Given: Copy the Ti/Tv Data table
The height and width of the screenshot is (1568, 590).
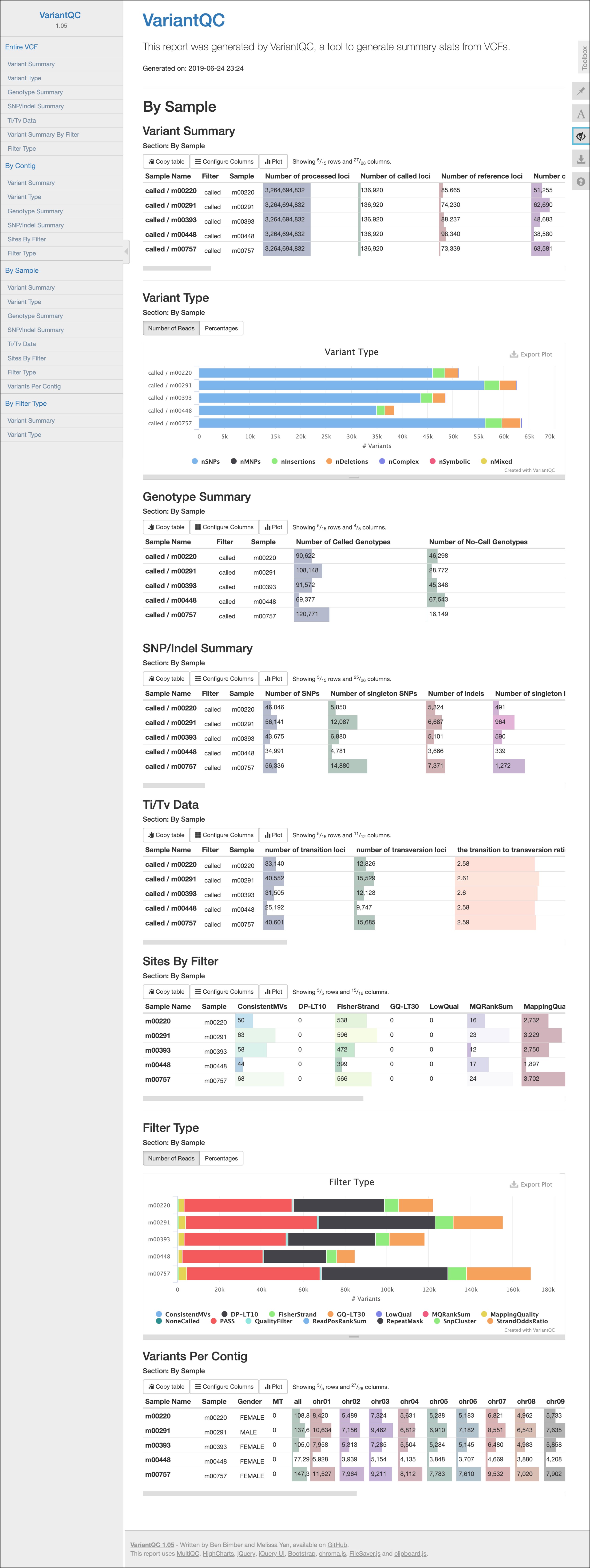Looking at the screenshot, I should tap(166, 835).
